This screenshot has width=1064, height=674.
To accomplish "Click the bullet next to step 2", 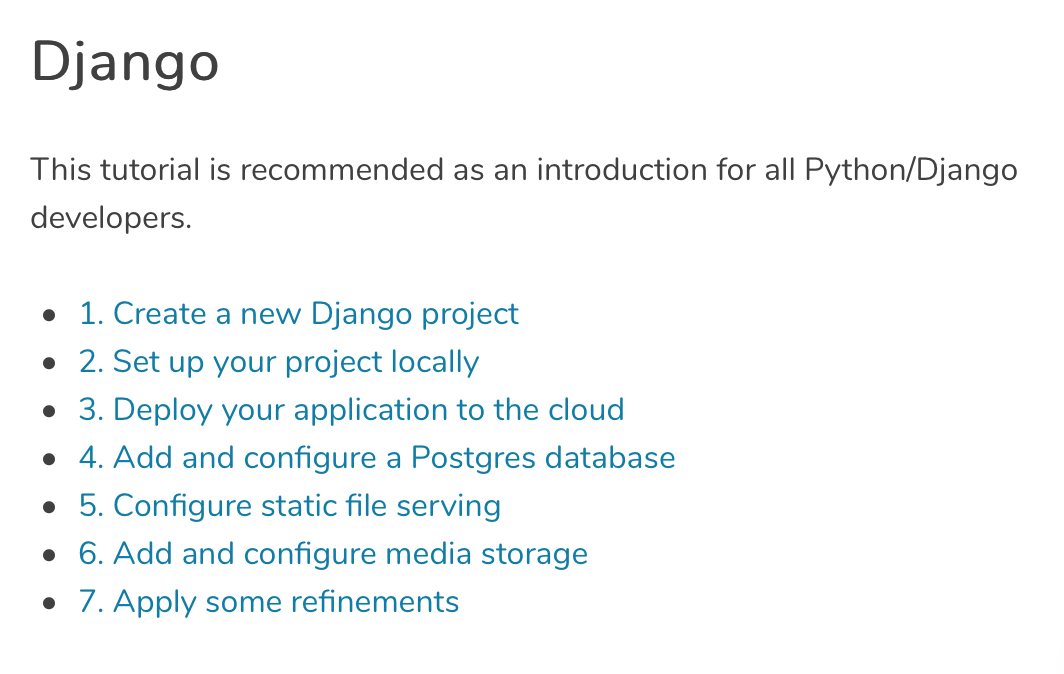I will pos(49,363).
